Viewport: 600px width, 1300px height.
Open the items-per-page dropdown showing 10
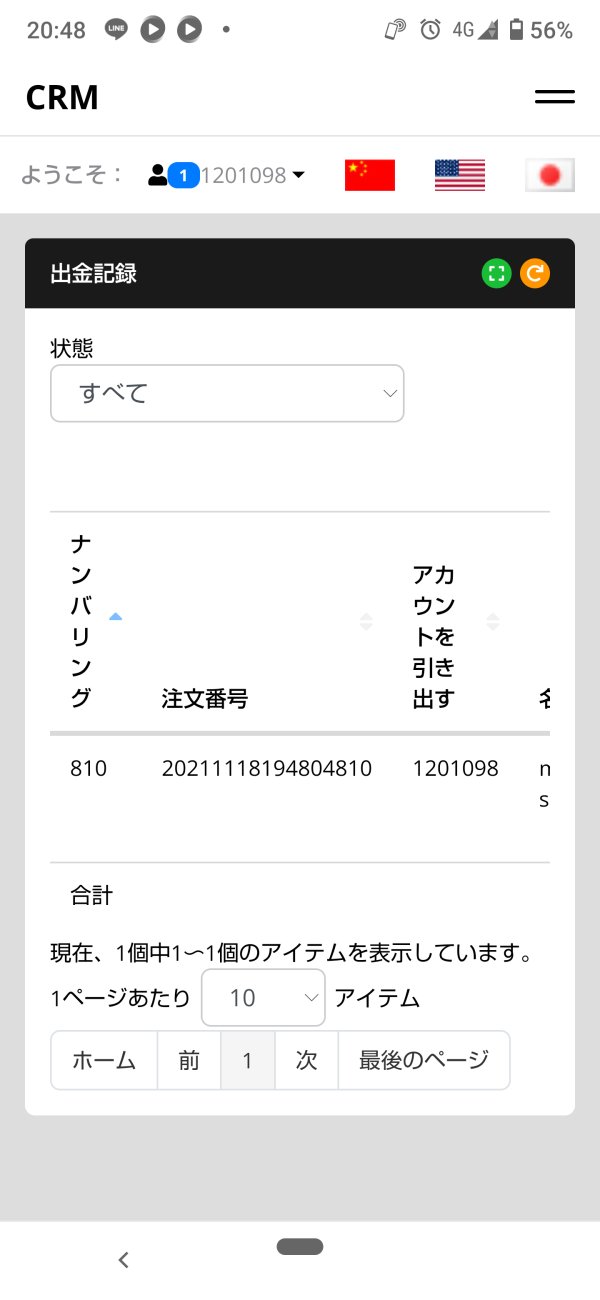pos(263,997)
